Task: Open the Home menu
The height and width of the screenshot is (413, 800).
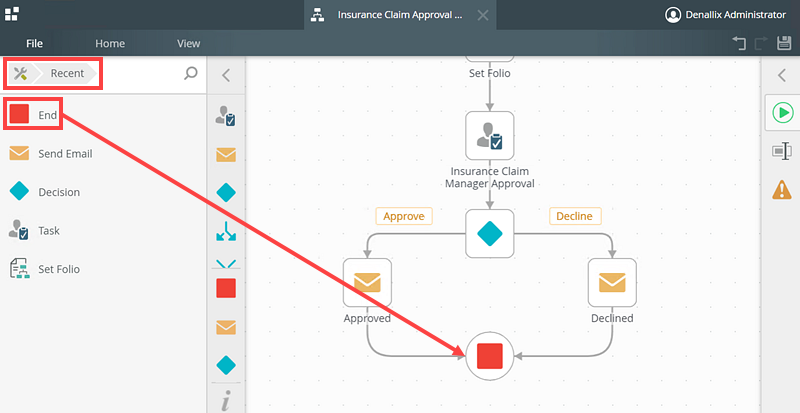Action: point(110,44)
